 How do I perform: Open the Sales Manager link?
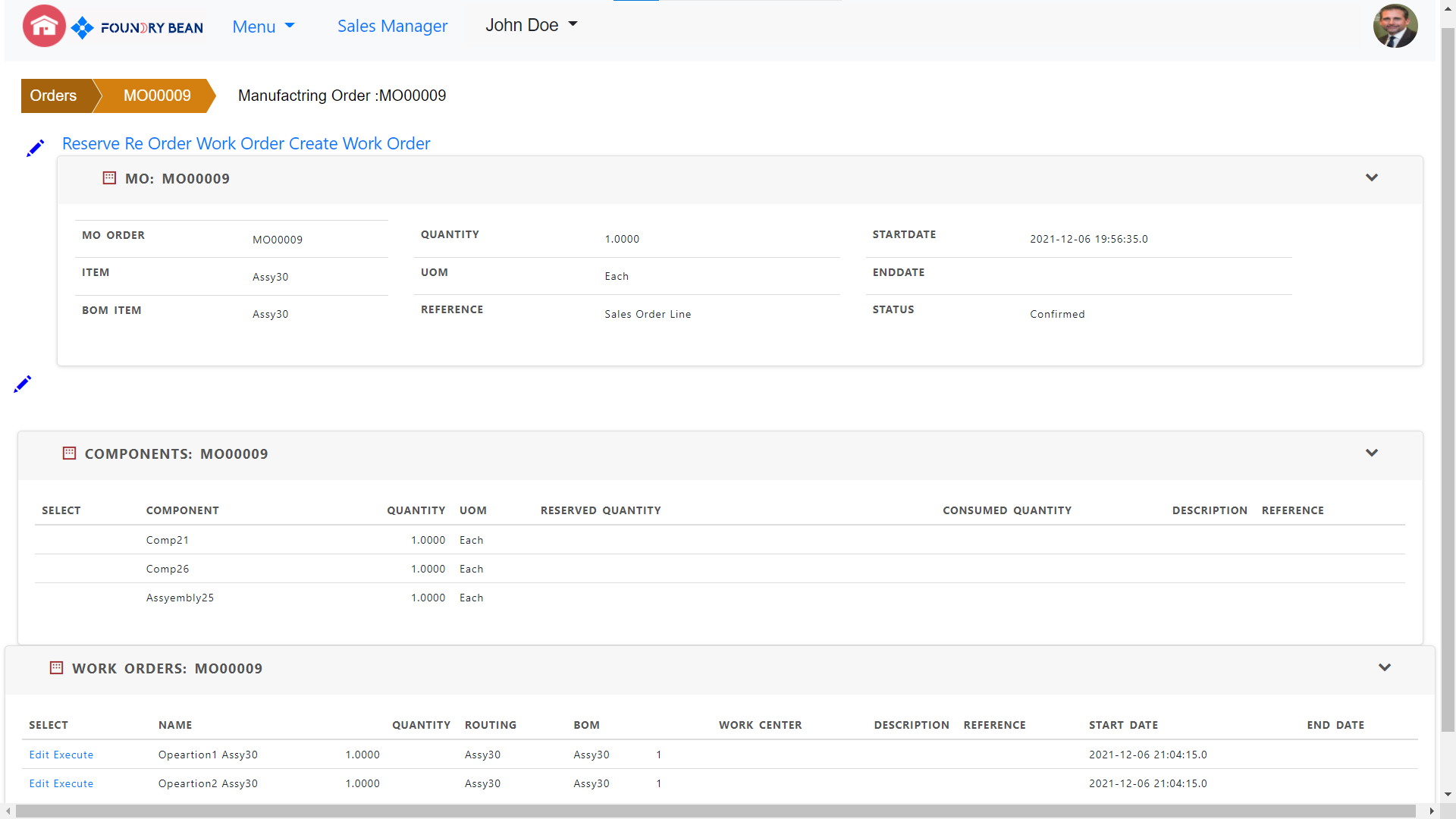392,27
